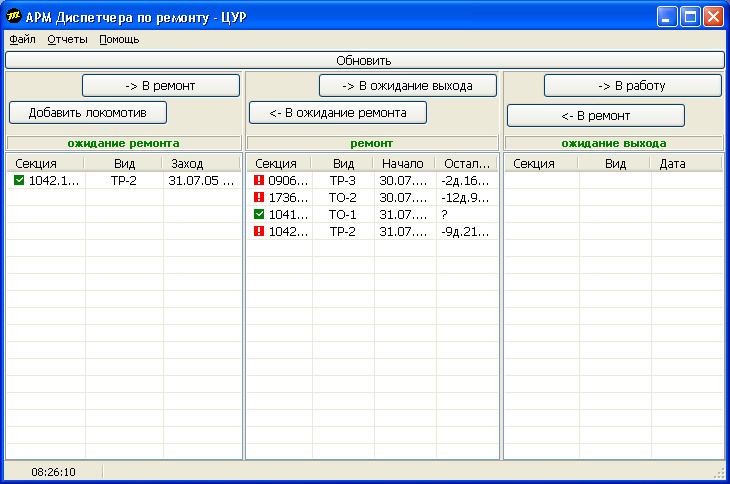Click '-> В ожидание выхода' button
Viewport: 730px width, 484px height.
coord(408,86)
